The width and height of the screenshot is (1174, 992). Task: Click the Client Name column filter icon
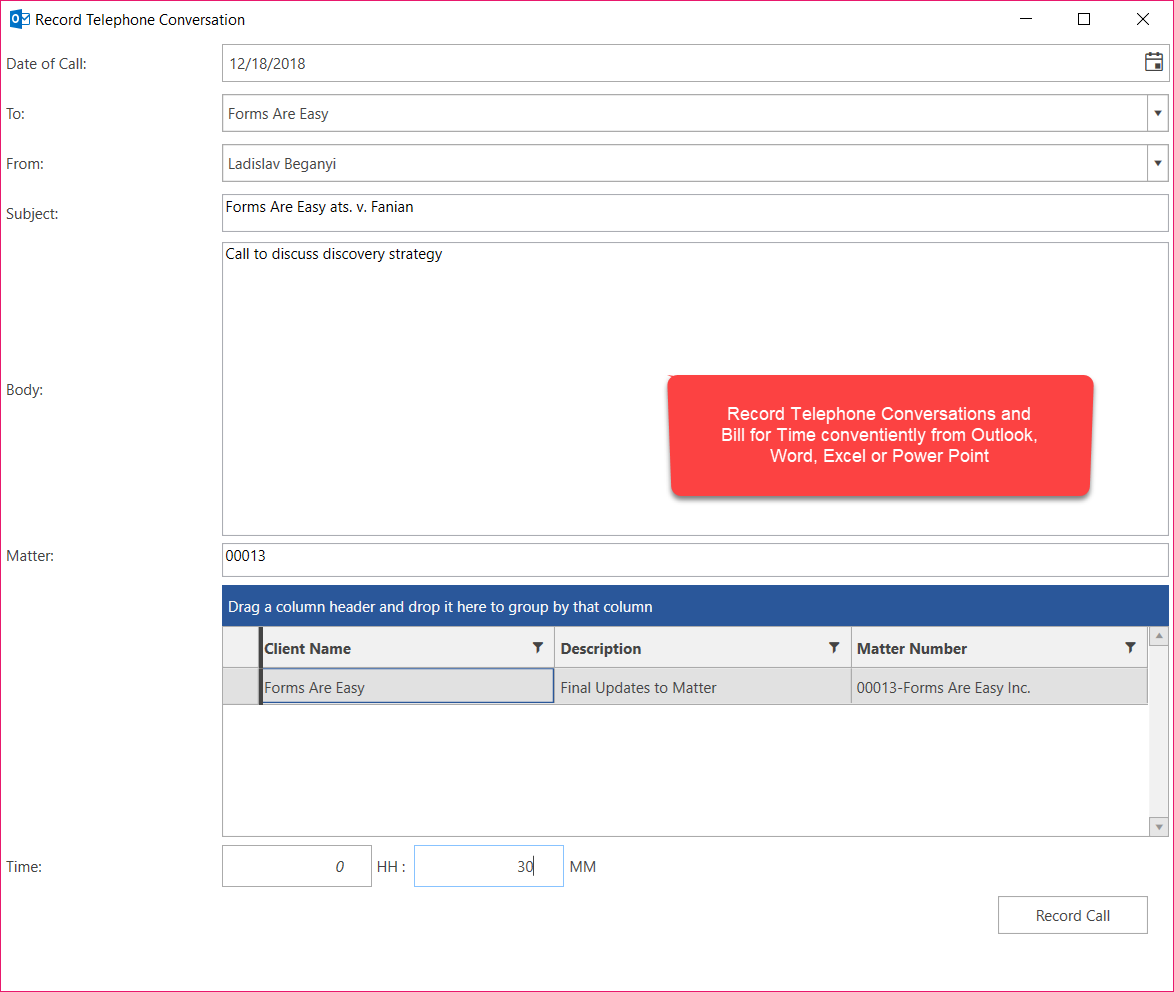537,648
